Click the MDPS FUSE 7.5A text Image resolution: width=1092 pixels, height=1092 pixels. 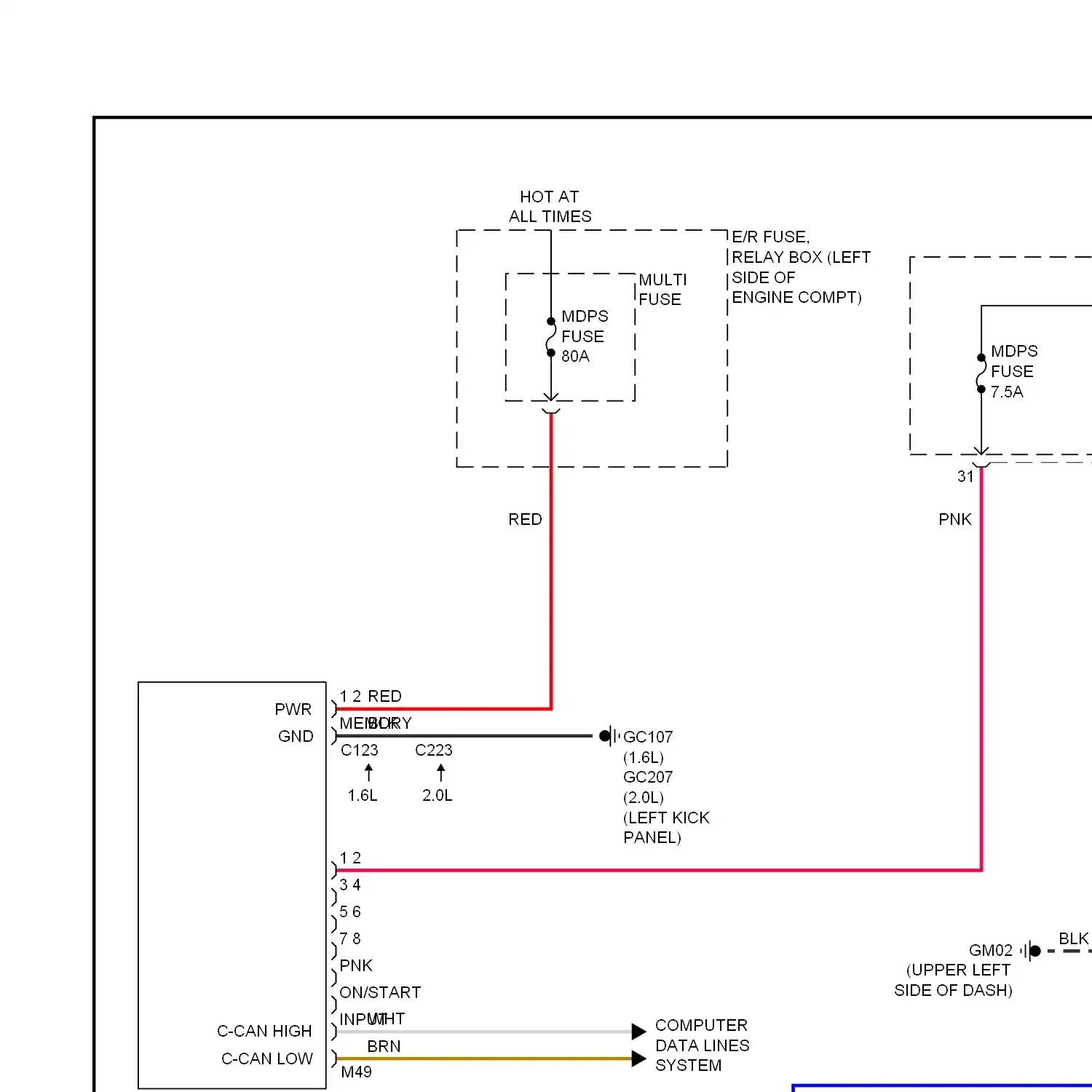pos(1014,371)
